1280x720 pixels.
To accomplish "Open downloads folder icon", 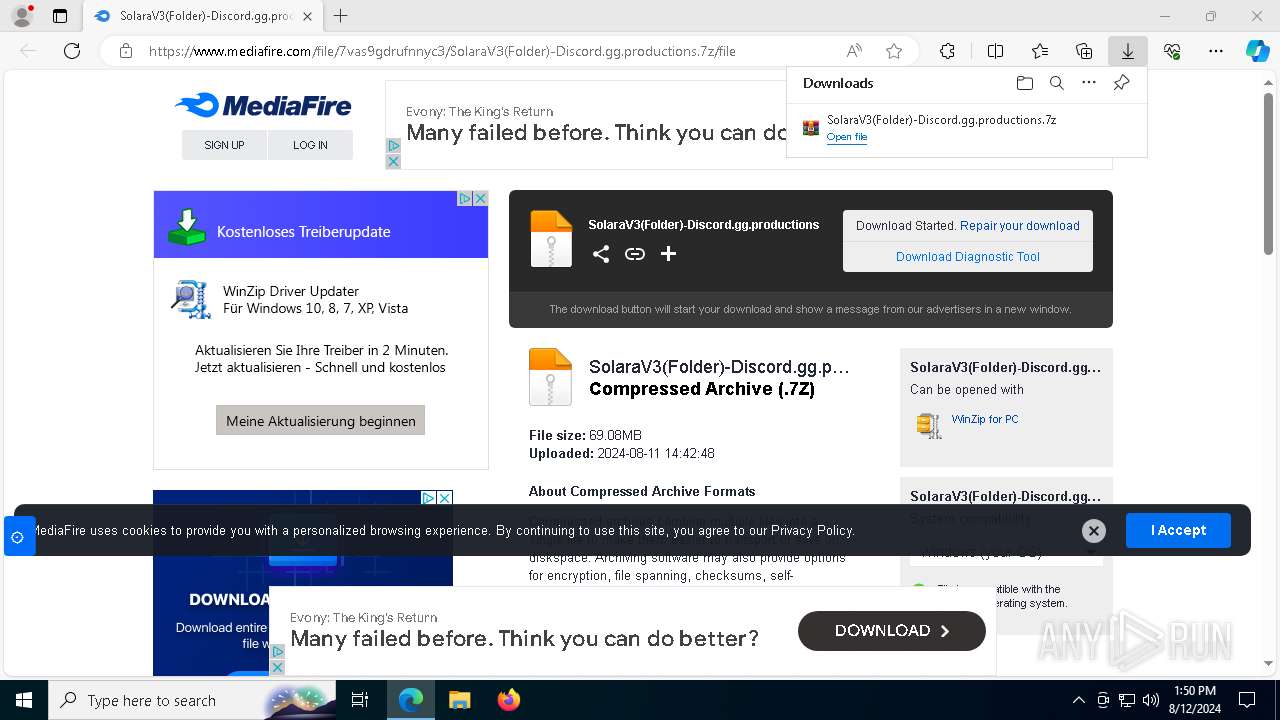I will (x=1025, y=83).
